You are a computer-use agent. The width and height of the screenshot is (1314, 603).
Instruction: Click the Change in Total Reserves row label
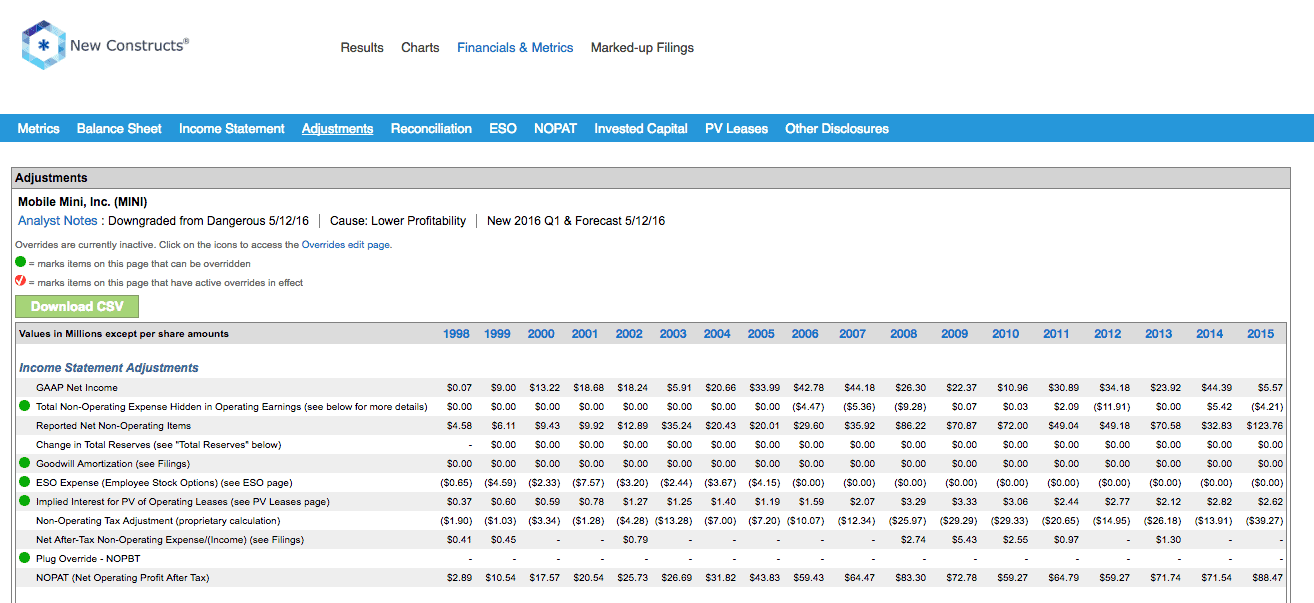tap(159, 445)
